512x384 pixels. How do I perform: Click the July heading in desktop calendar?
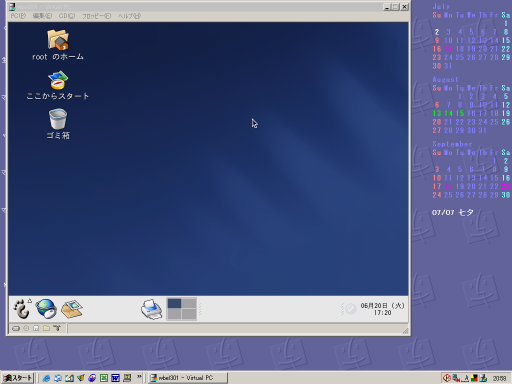coord(441,6)
